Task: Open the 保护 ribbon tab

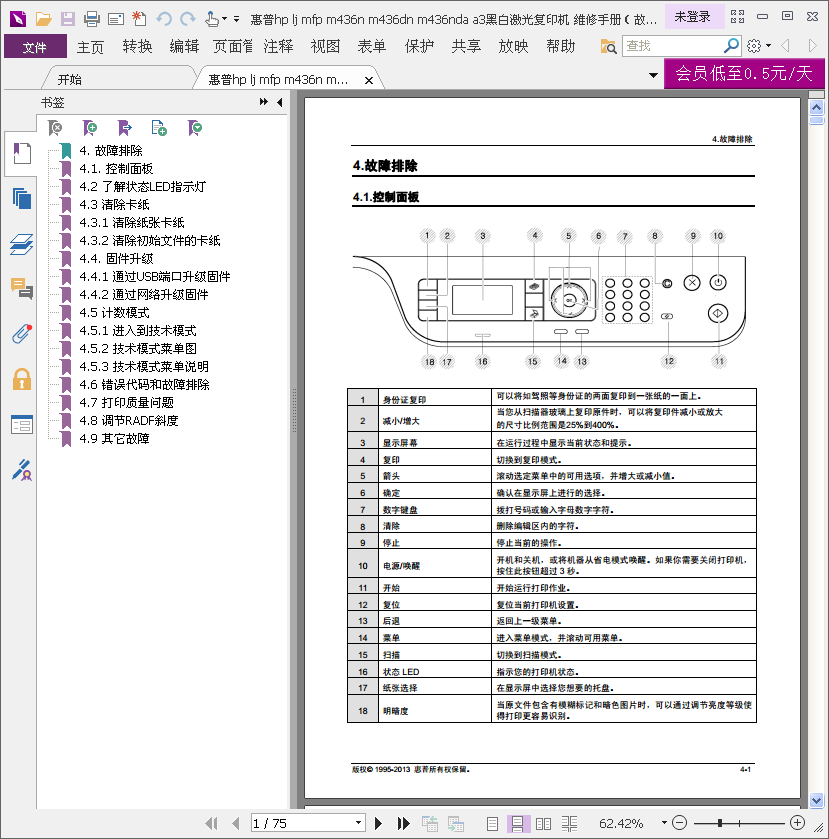Action: [419, 47]
